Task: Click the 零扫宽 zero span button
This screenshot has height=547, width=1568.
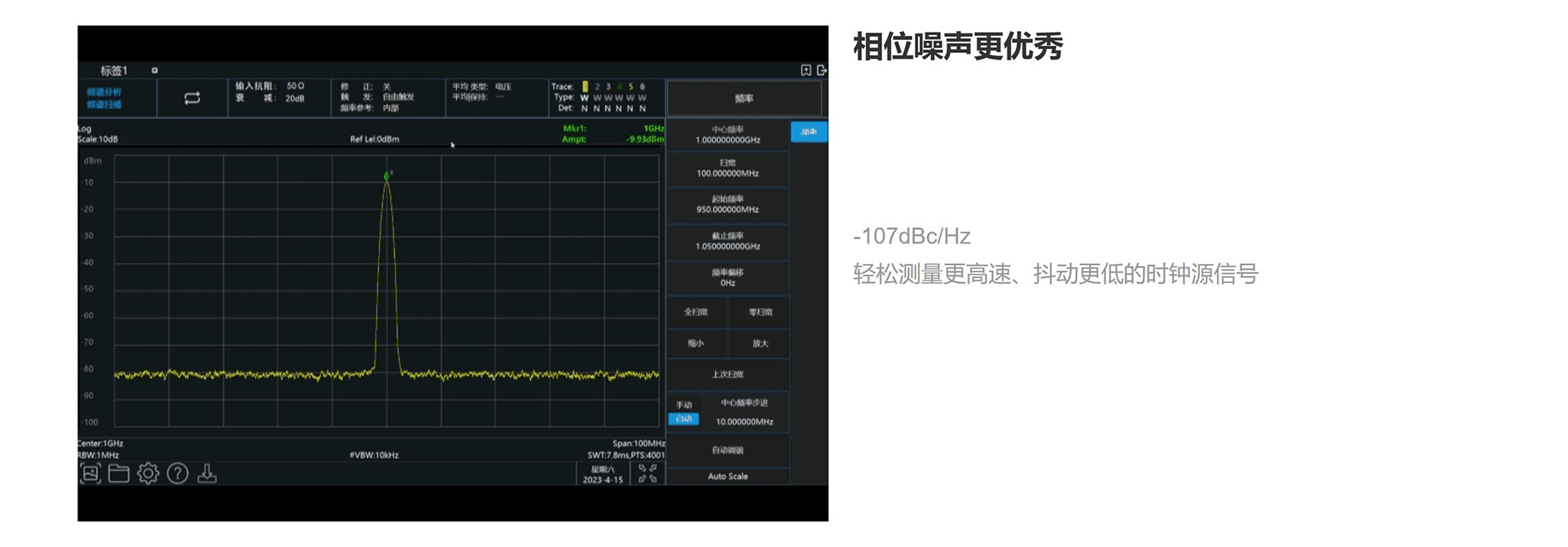Action: pos(761,312)
